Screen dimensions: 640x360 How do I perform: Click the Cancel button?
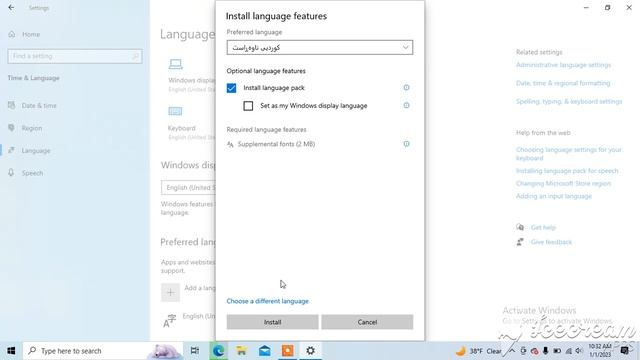(367, 322)
